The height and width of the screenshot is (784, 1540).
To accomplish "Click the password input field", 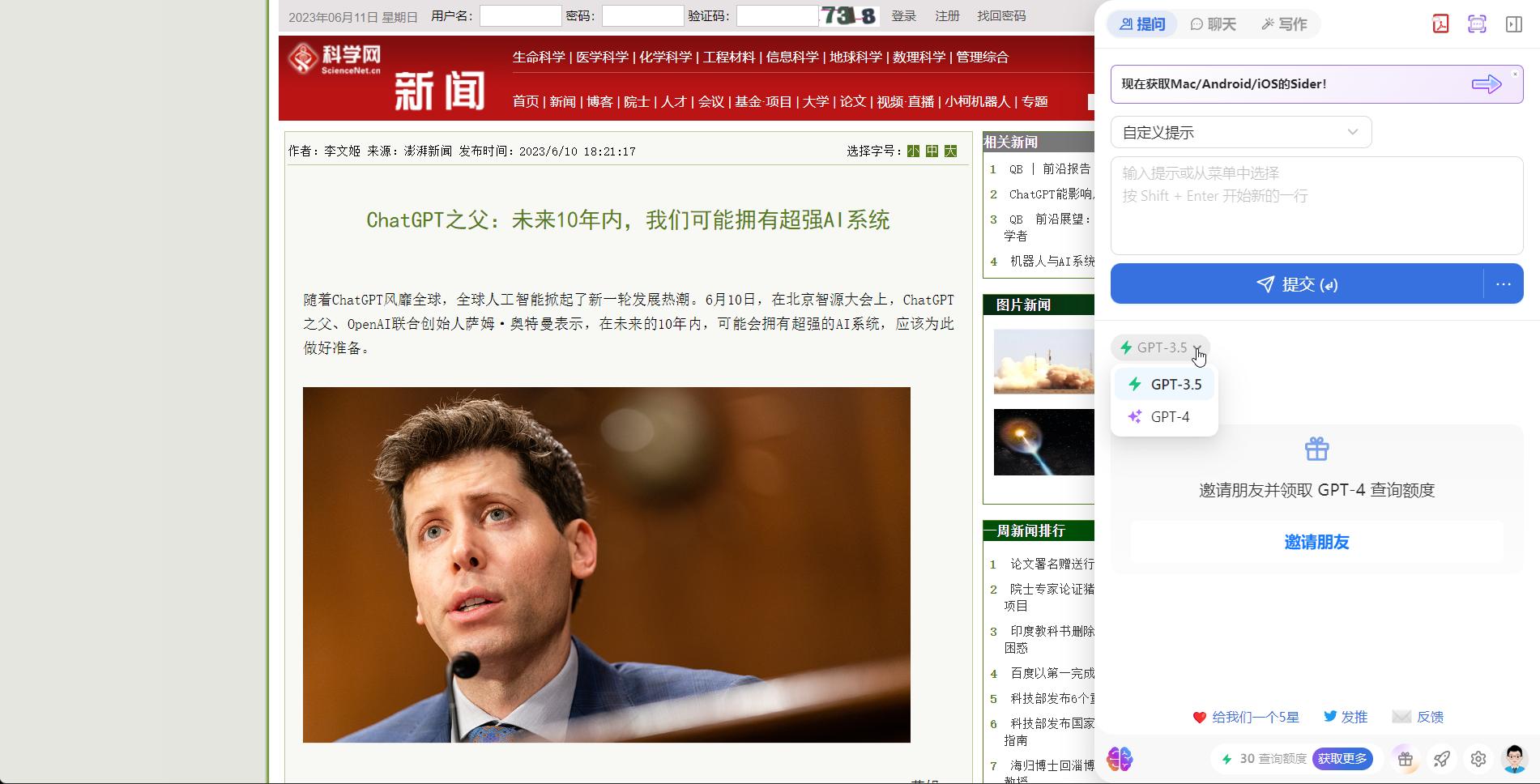I will (644, 15).
